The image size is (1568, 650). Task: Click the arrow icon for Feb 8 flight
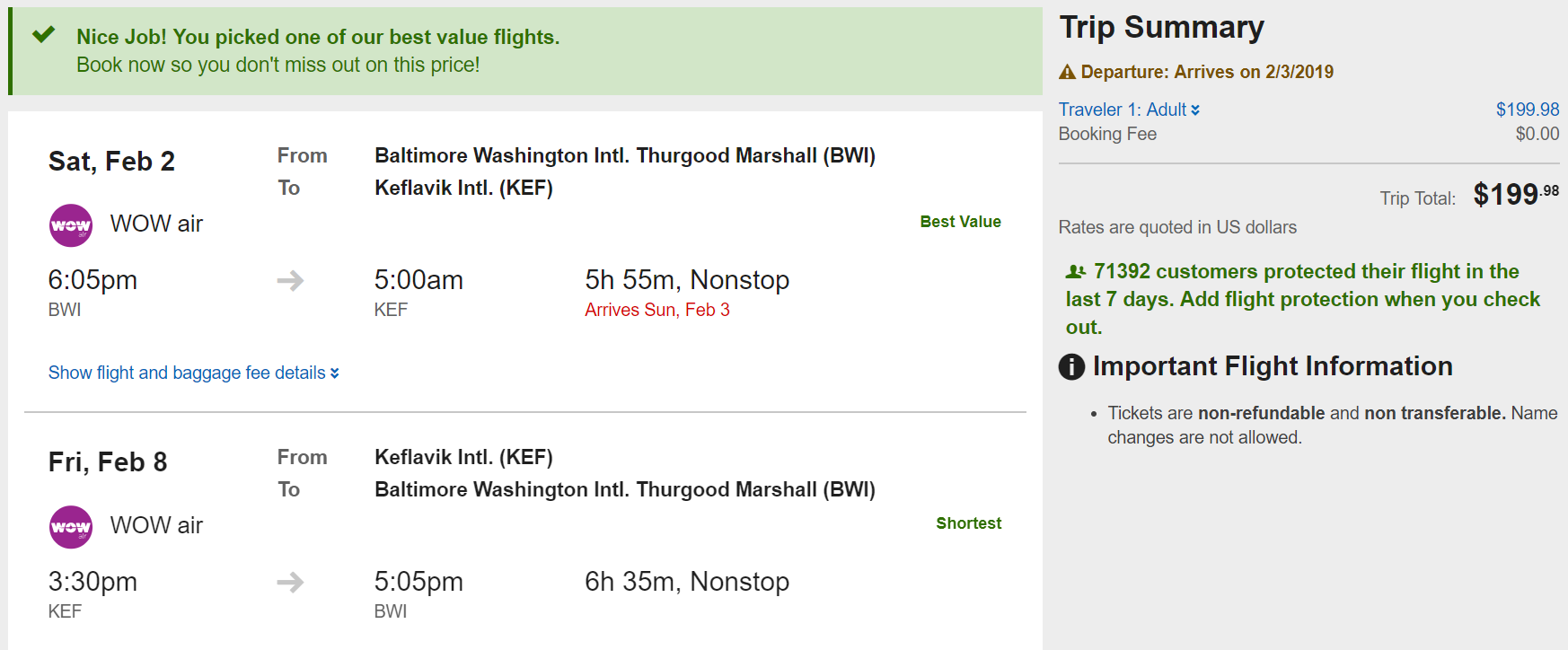[x=290, y=583]
